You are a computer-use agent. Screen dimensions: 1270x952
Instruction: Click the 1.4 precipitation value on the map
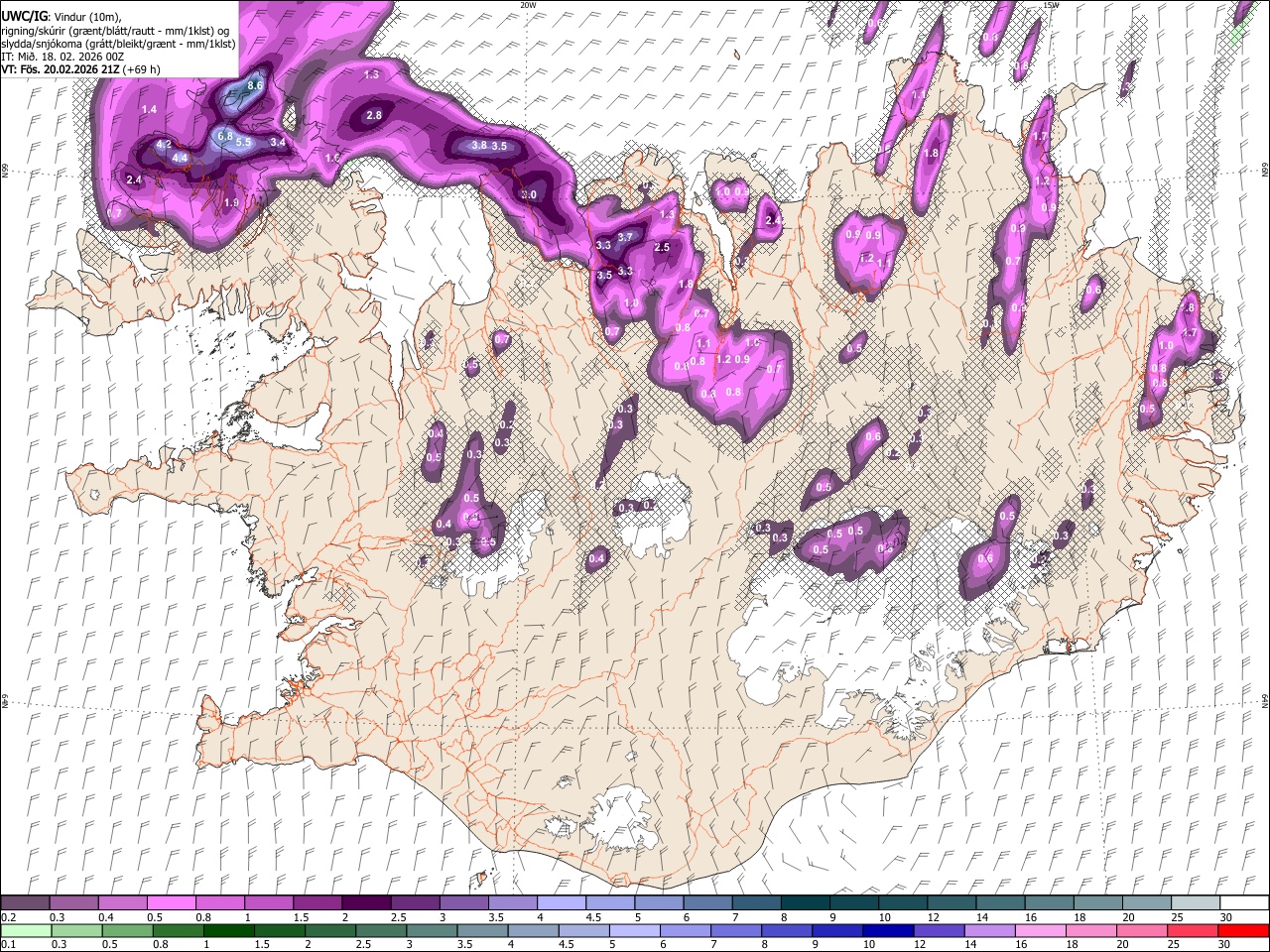(x=149, y=109)
